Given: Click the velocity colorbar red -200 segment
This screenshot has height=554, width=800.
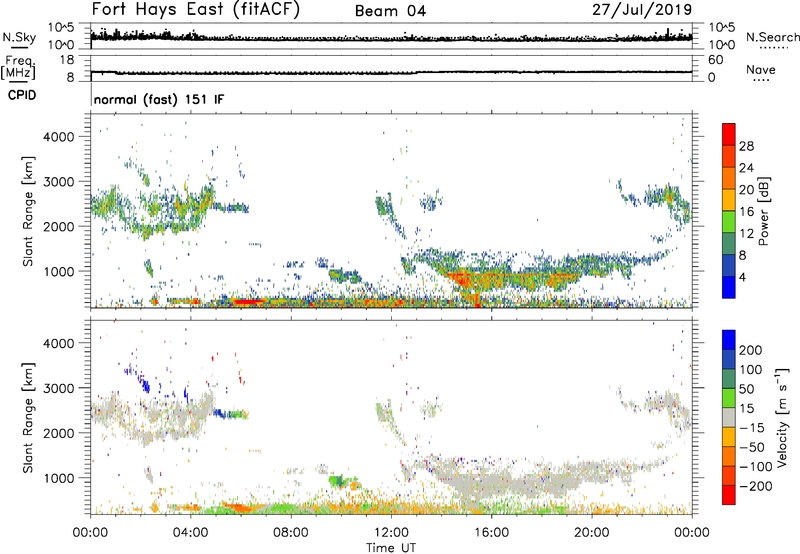Looking at the screenshot, I should 729,495.
